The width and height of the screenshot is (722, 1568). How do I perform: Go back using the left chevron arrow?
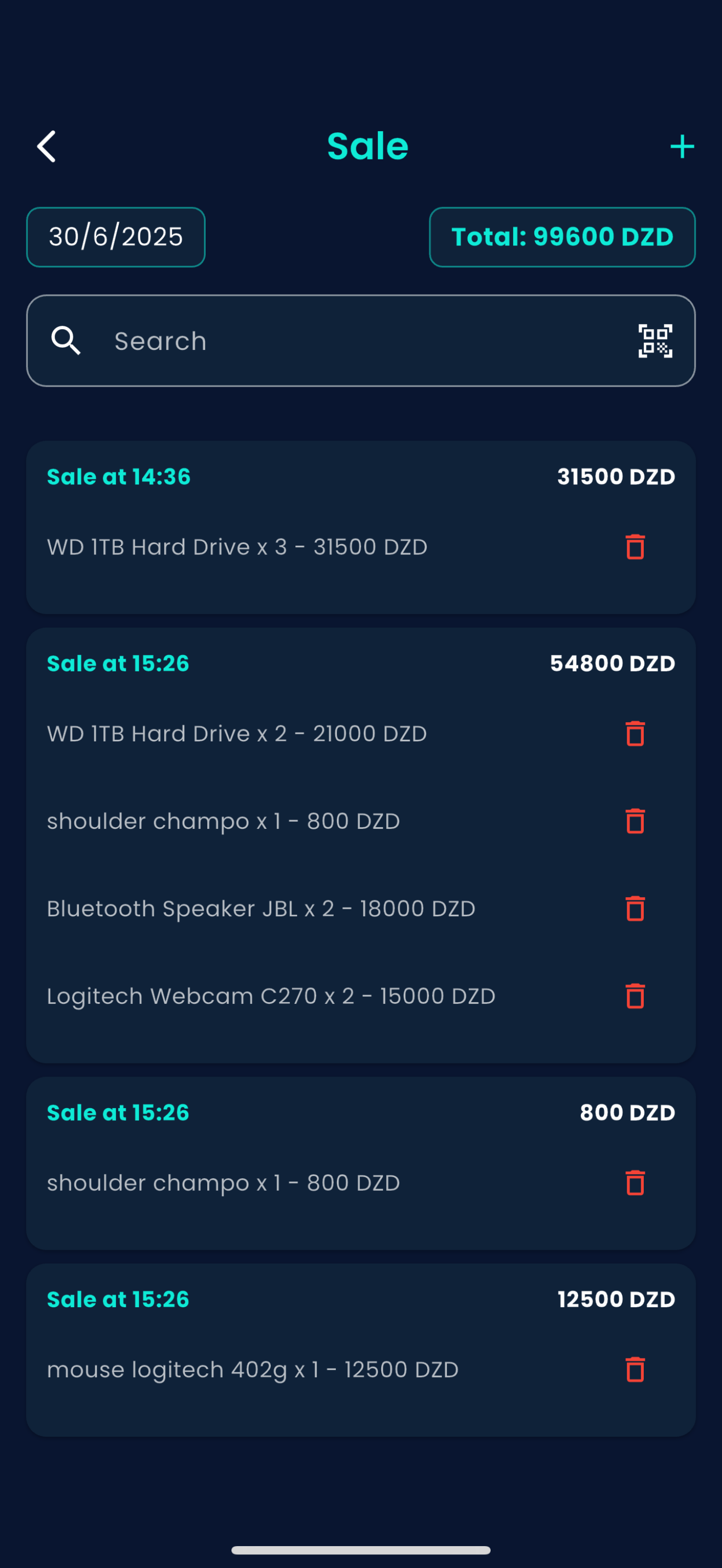(46, 146)
